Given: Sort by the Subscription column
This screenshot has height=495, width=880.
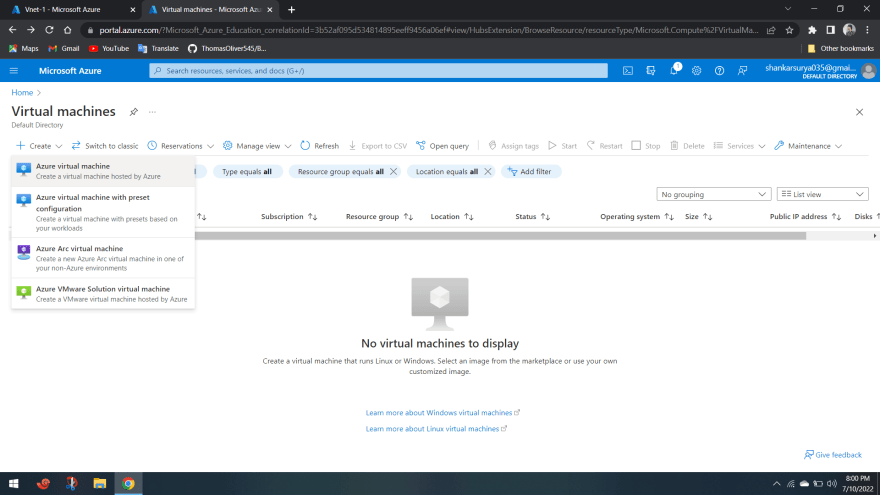Looking at the screenshot, I should tap(289, 217).
